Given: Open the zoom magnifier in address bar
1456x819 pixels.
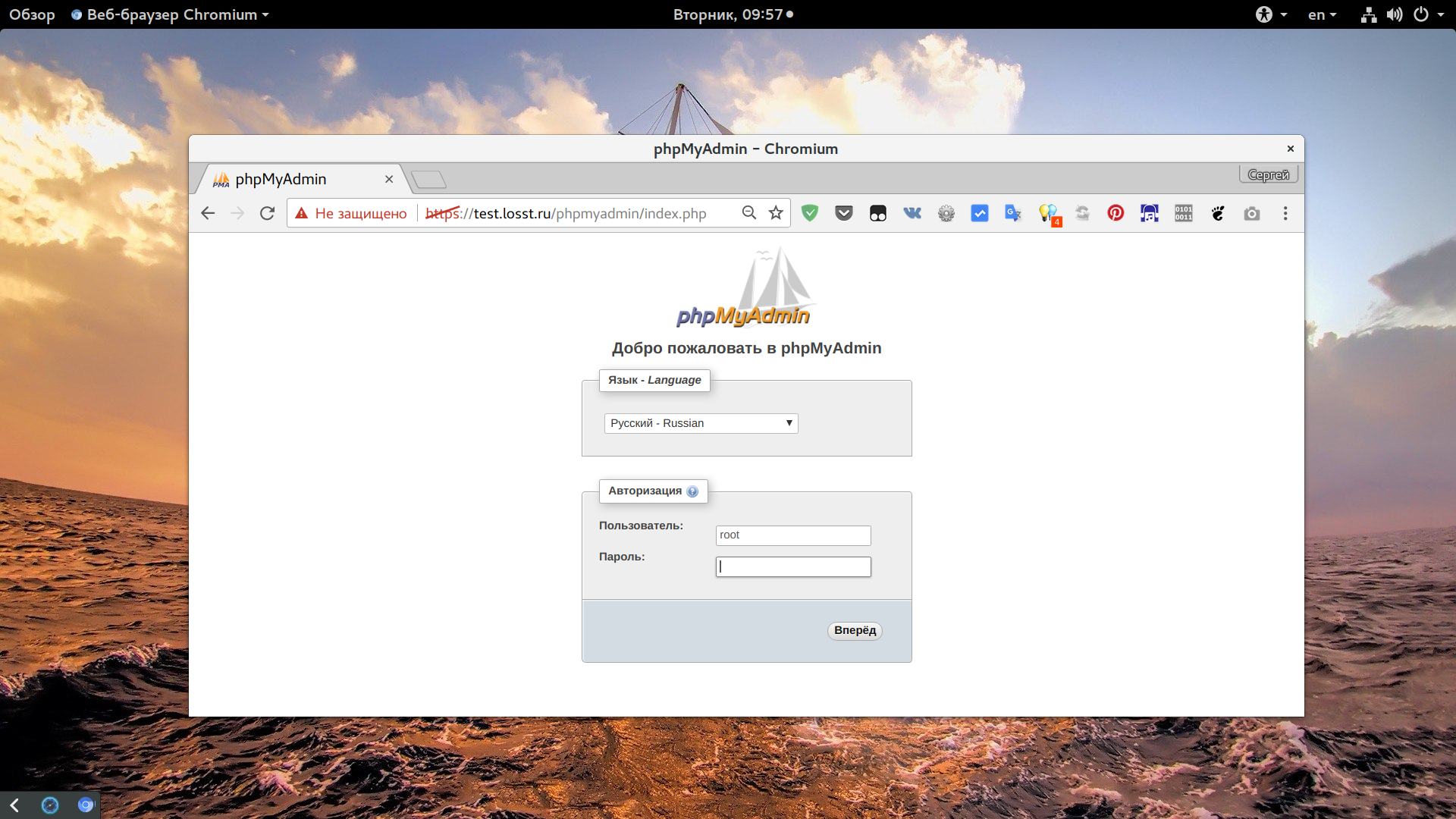Looking at the screenshot, I should coord(748,213).
